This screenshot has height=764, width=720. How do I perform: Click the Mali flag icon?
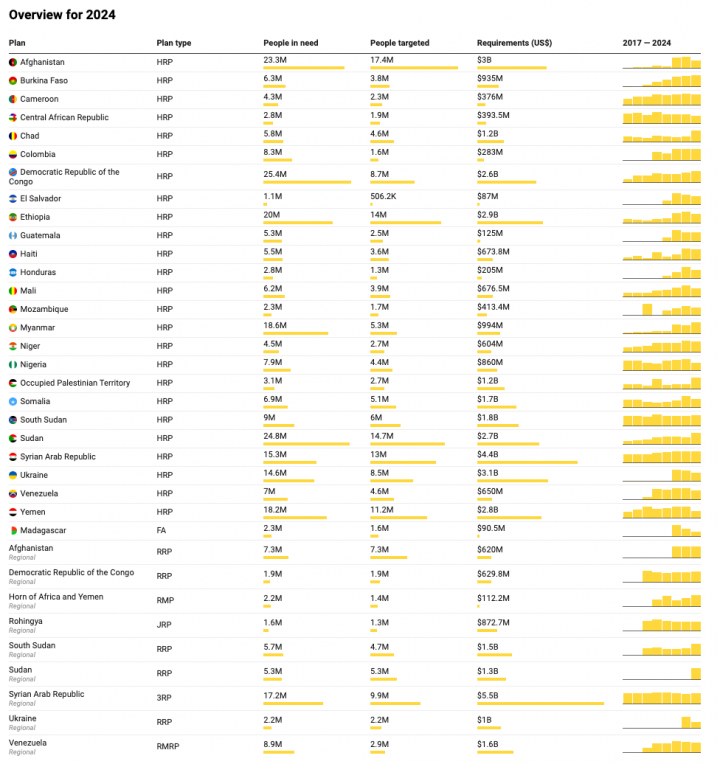point(13,291)
